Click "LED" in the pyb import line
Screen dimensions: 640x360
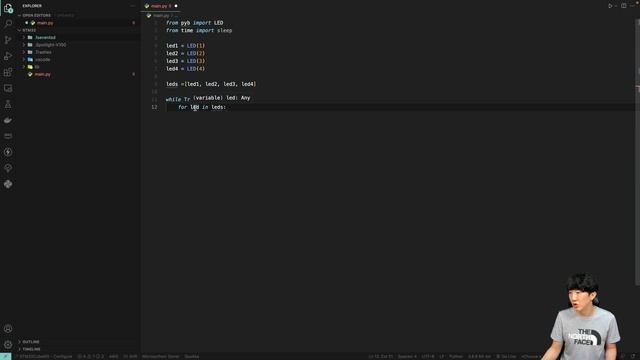point(218,23)
